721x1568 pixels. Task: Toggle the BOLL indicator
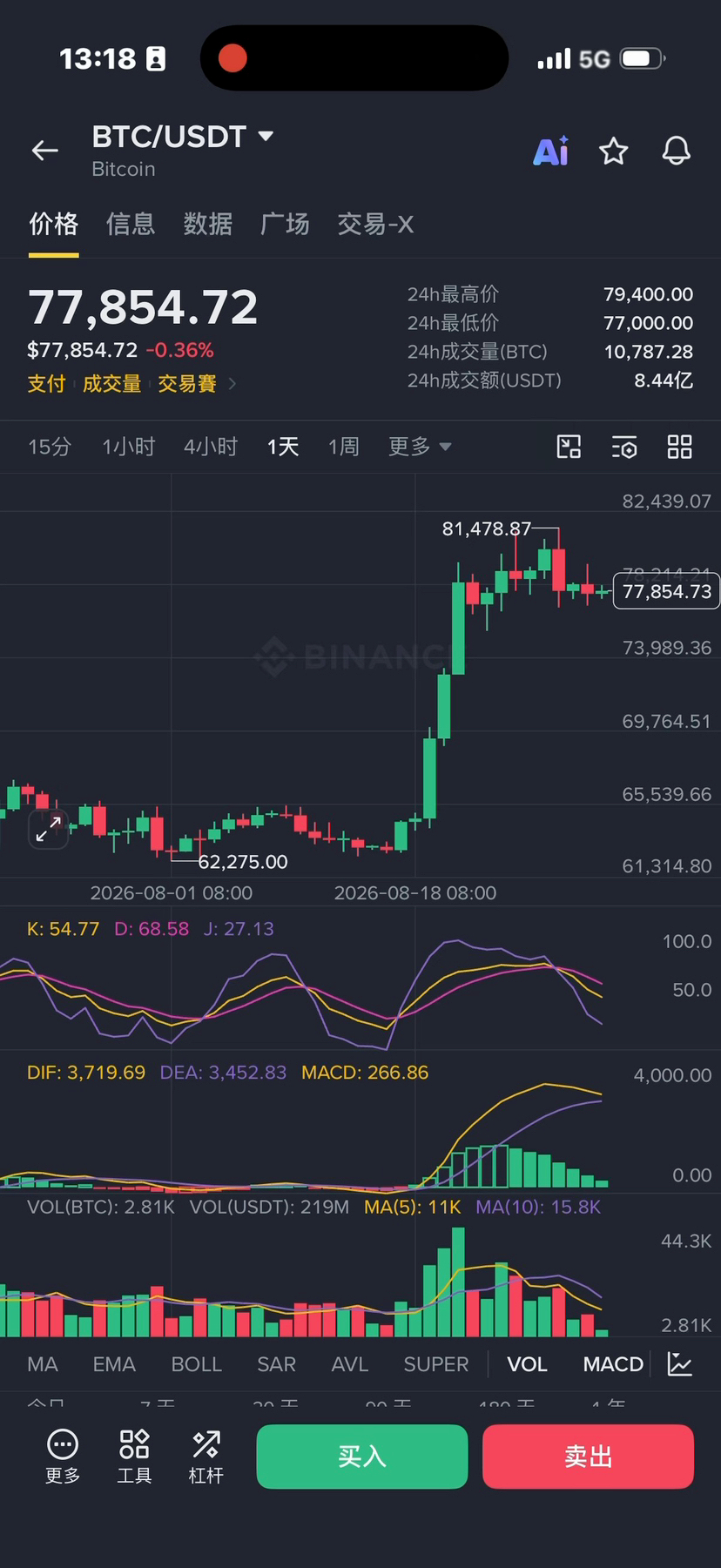(x=197, y=1364)
